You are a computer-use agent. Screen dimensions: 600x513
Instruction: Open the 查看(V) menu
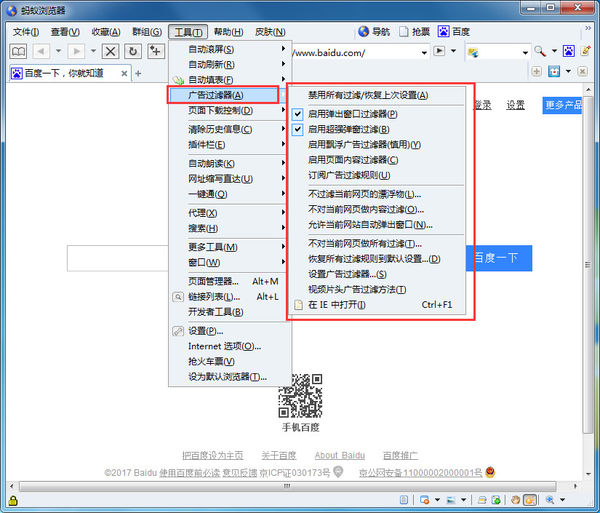(65, 32)
